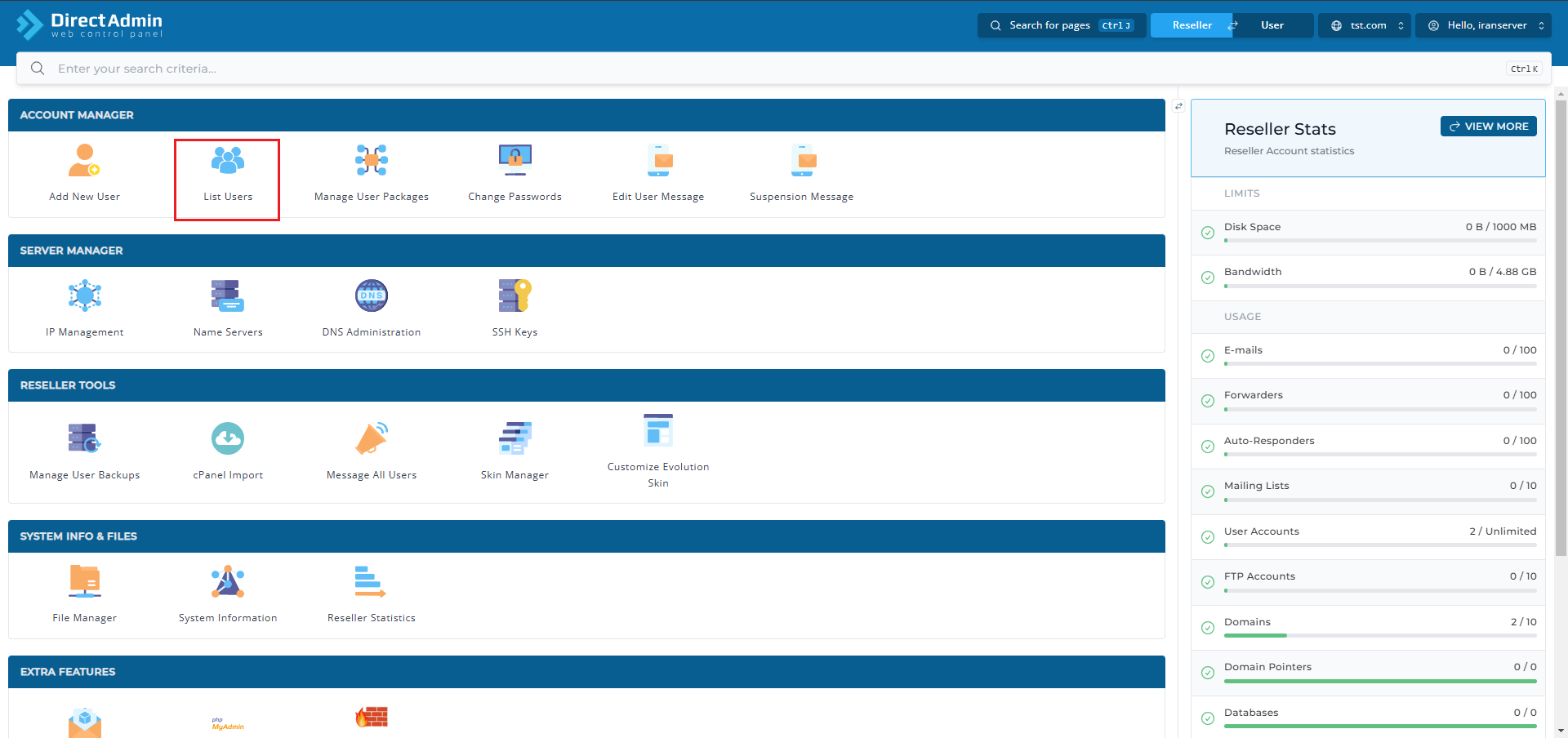The height and width of the screenshot is (738, 1568).
Task: Click the VIEW MORE button
Action: (x=1488, y=127)
